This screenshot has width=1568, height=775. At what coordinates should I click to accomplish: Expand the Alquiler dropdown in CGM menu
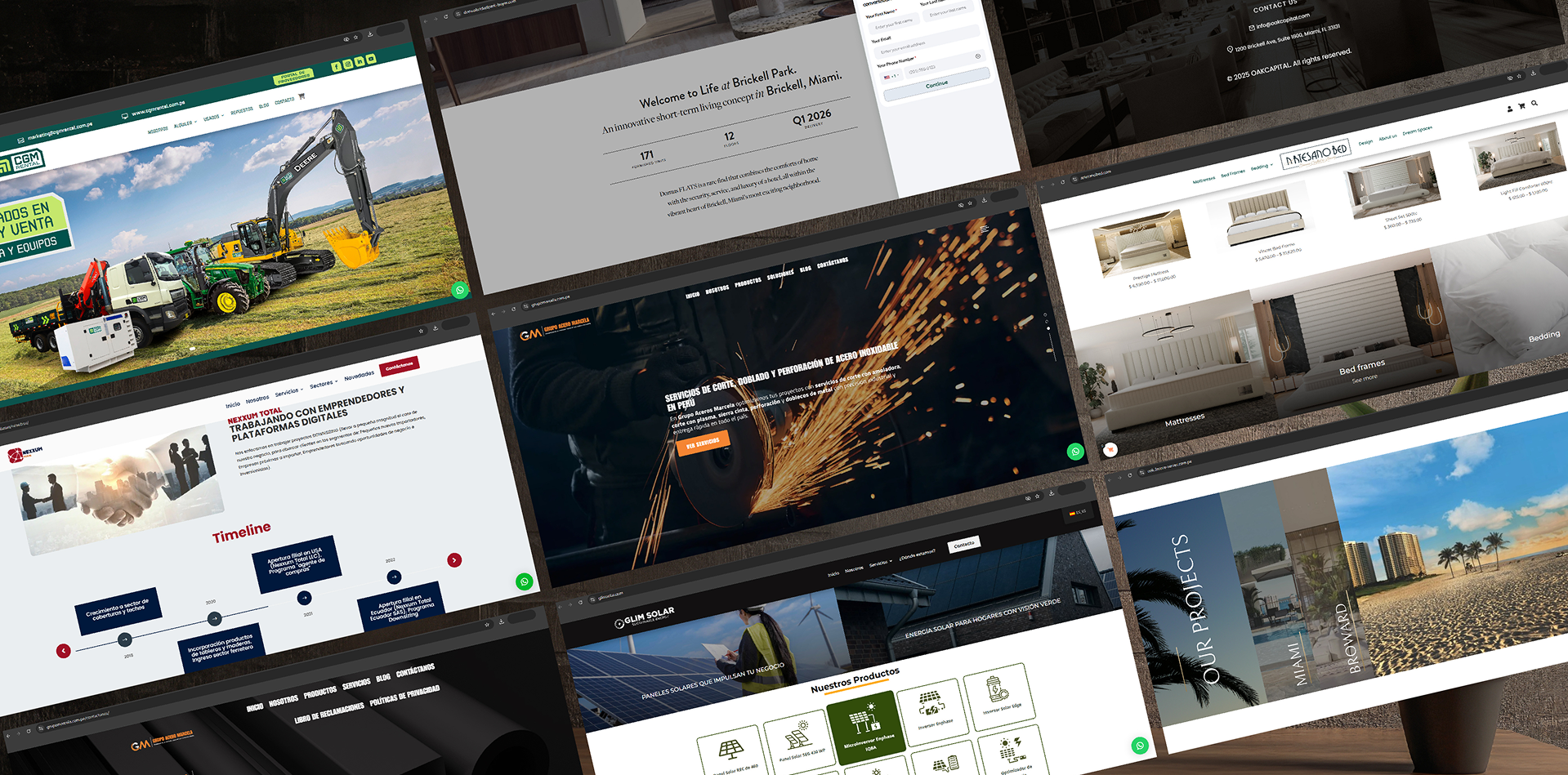[x=185, y=124]
